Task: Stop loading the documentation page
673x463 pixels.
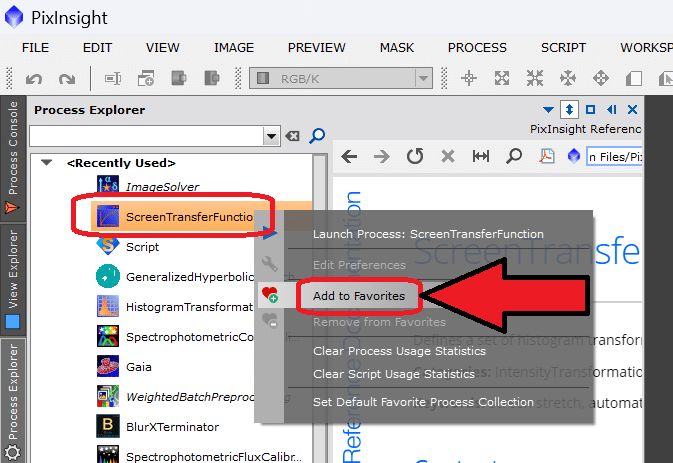Action: coord(448,157)
